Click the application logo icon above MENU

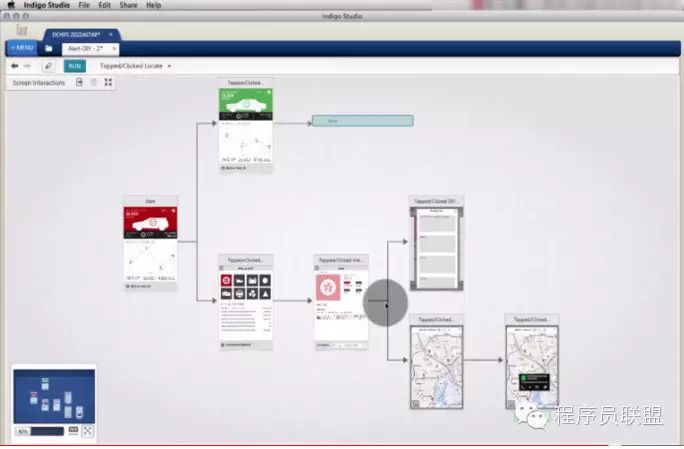[x=21, y=30]
